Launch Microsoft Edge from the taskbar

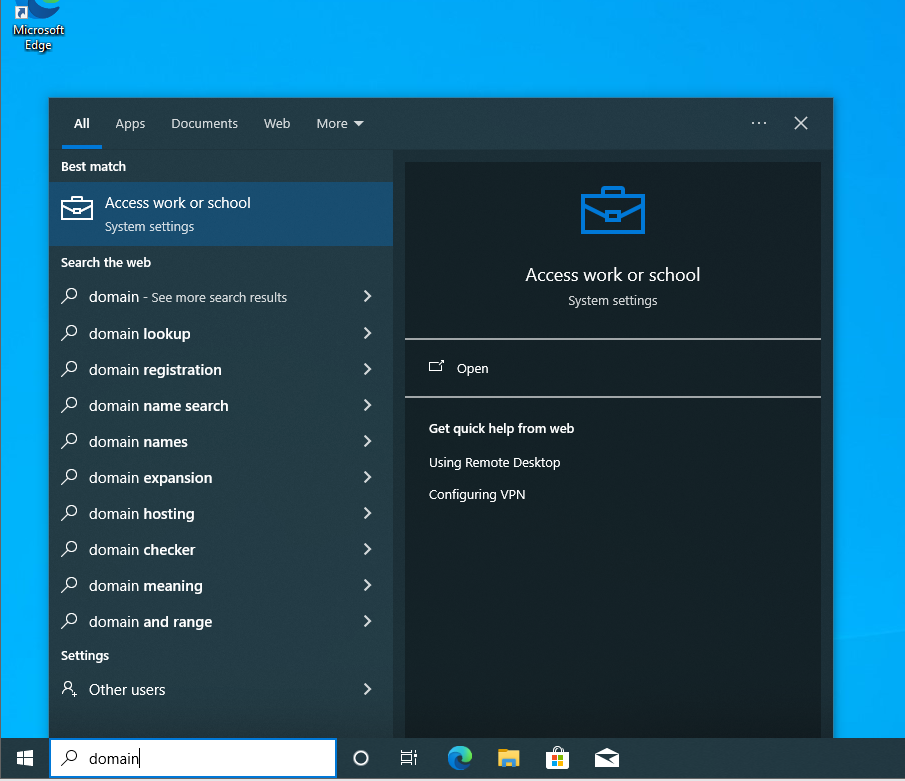(x=460, y=758)
